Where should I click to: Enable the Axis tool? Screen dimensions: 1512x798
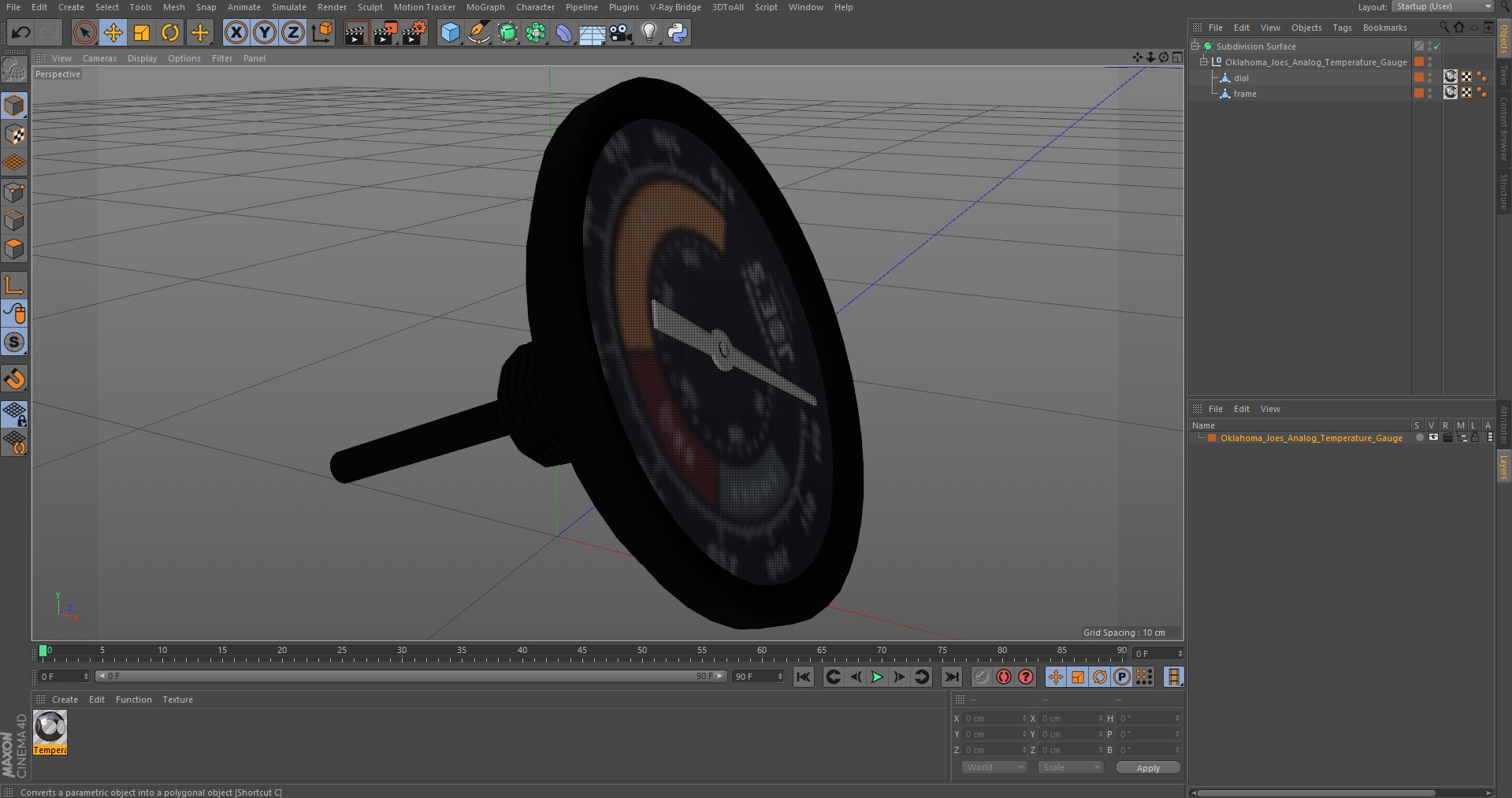14,284
